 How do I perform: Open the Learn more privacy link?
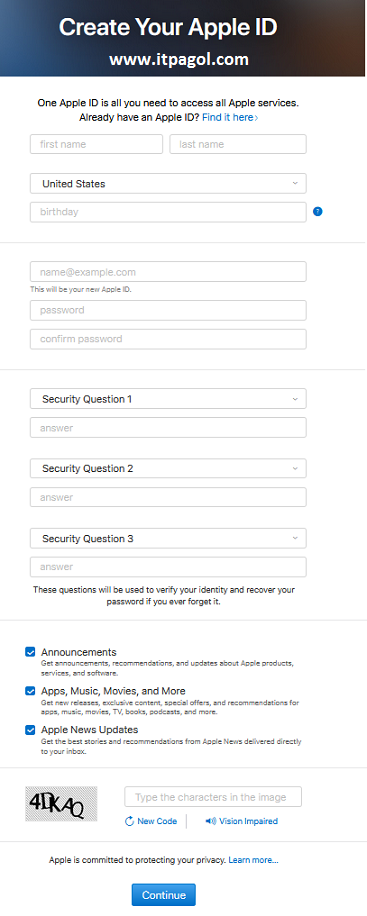[x=254, y=860]
